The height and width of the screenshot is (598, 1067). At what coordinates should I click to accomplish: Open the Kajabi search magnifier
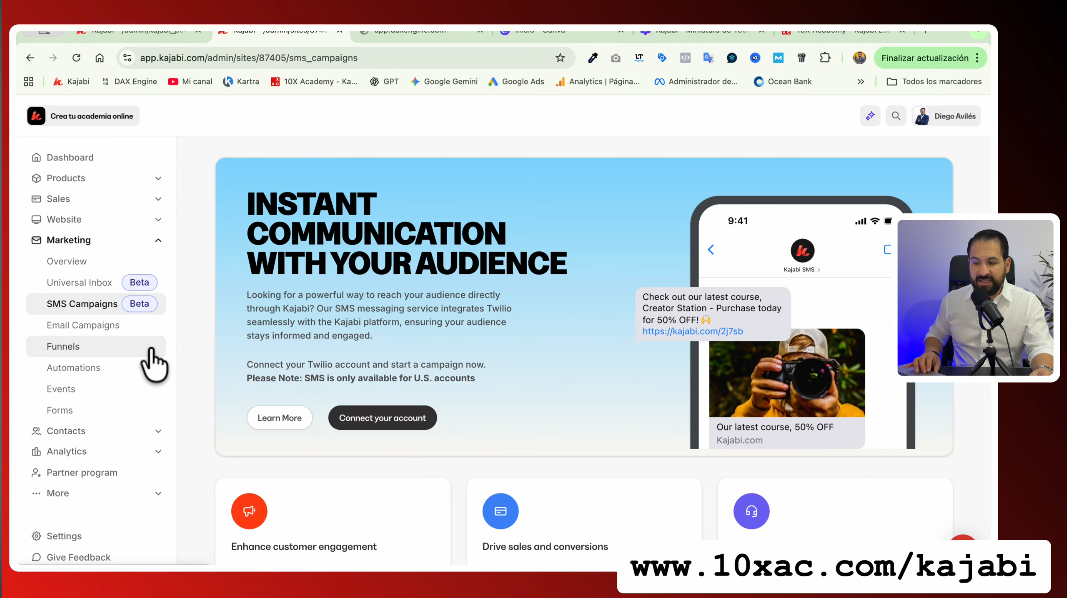[896, 116]
